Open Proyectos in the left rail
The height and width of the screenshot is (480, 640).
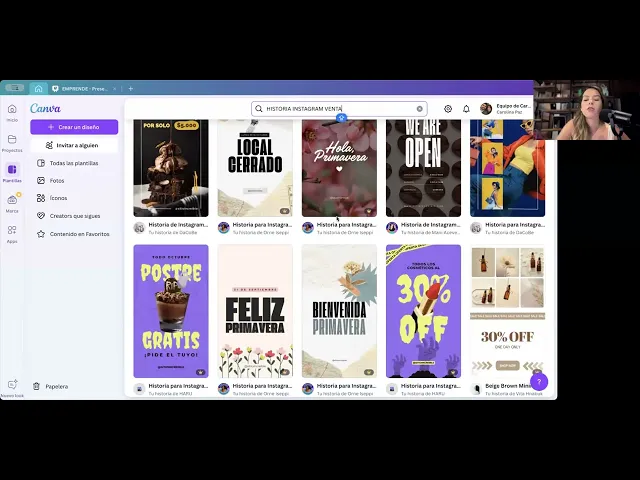pos(12,143)
